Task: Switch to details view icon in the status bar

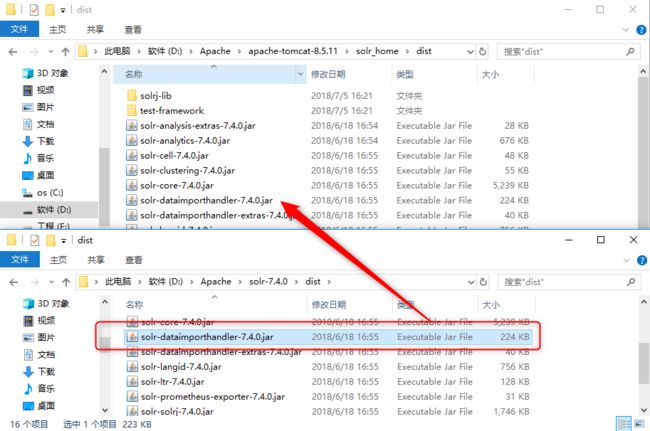Action: click(x=623, y=424)
